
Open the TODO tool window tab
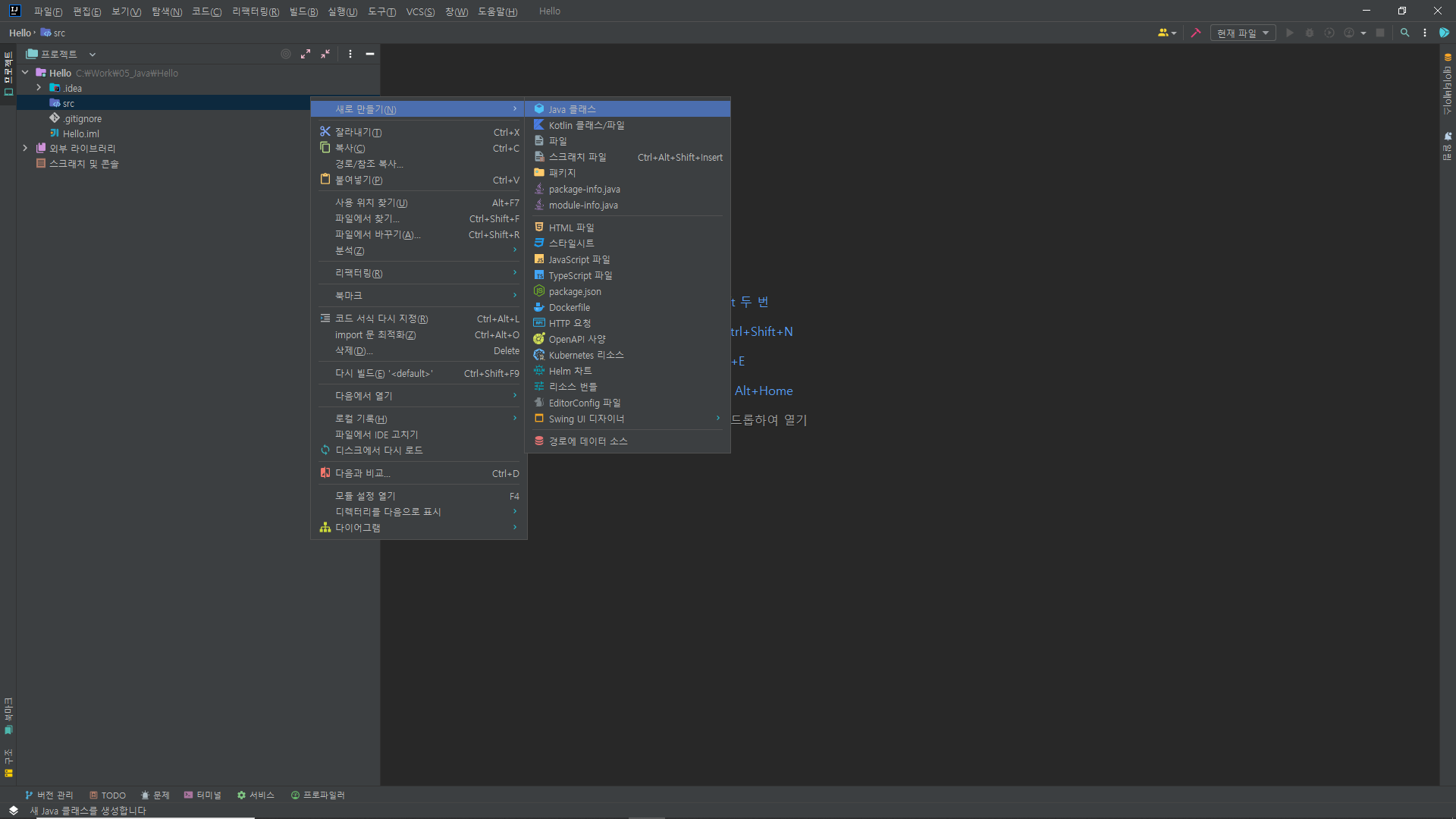(108, 795)
